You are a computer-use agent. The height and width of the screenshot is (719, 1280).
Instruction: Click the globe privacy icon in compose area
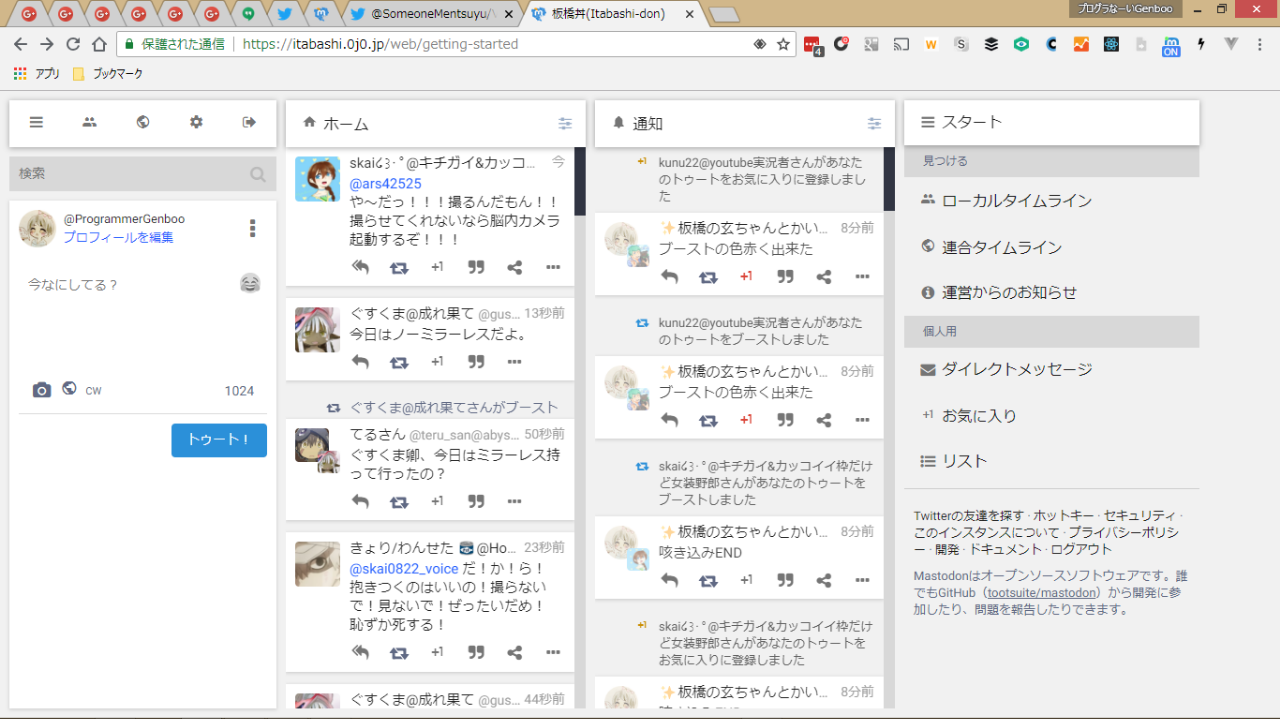pos(69,389)
